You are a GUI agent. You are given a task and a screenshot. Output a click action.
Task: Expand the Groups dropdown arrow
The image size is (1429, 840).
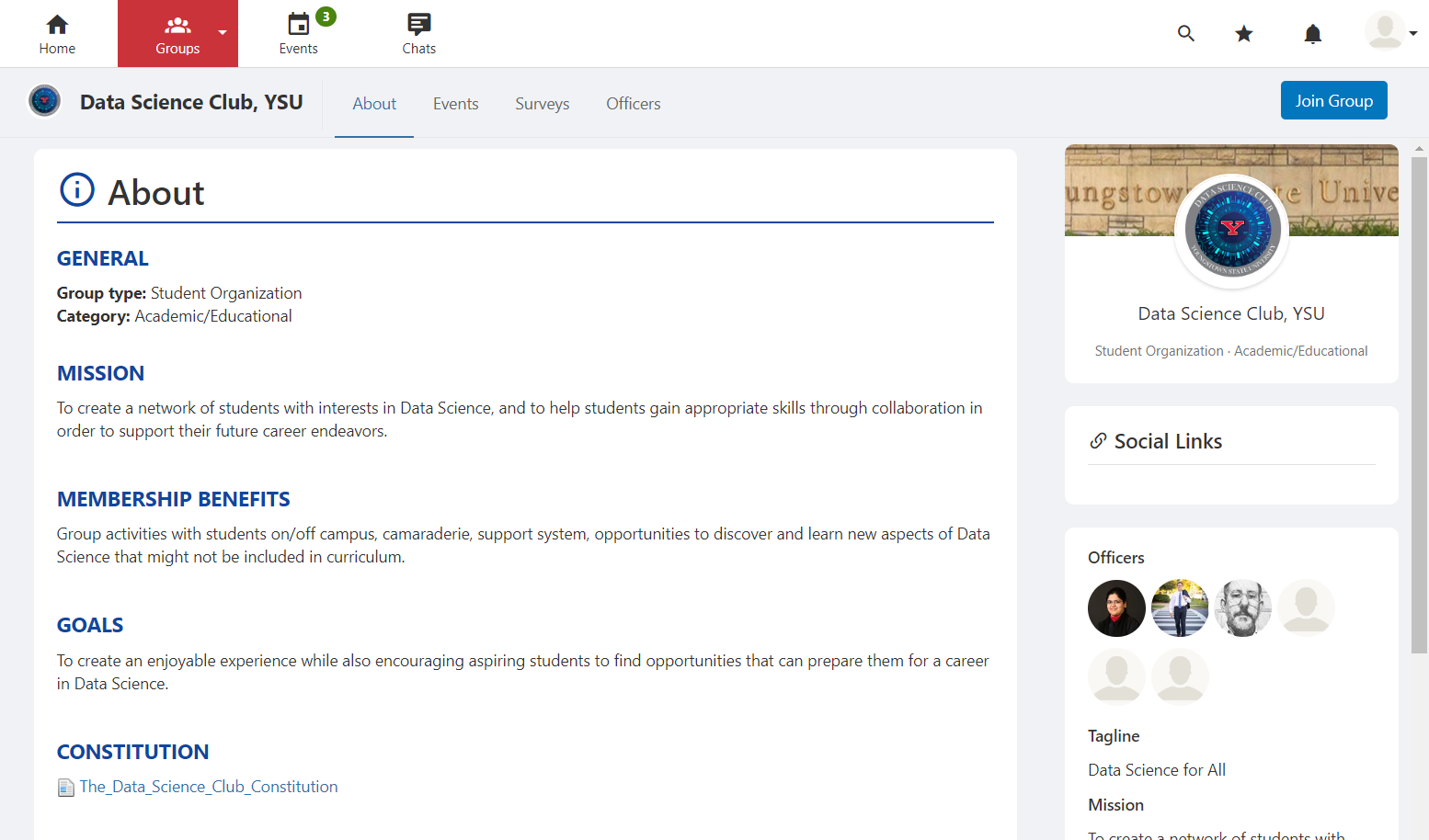223,33
